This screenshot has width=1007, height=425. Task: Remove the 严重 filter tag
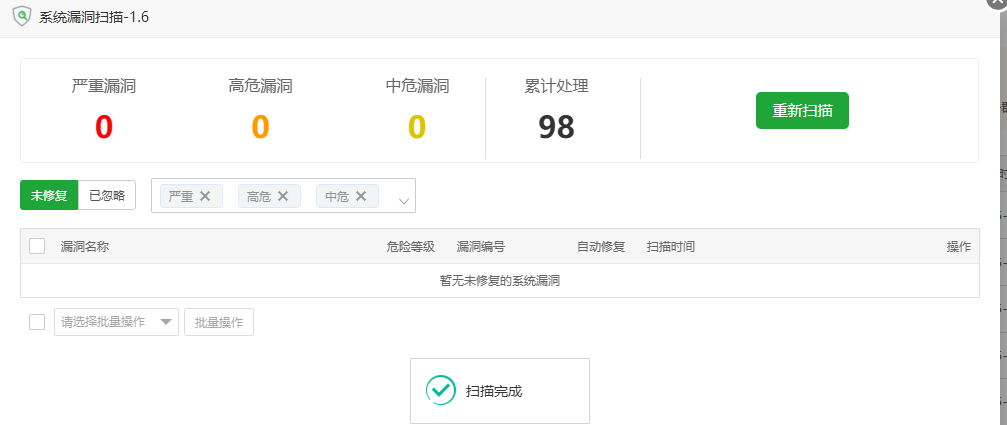click(x=205, y=196)
